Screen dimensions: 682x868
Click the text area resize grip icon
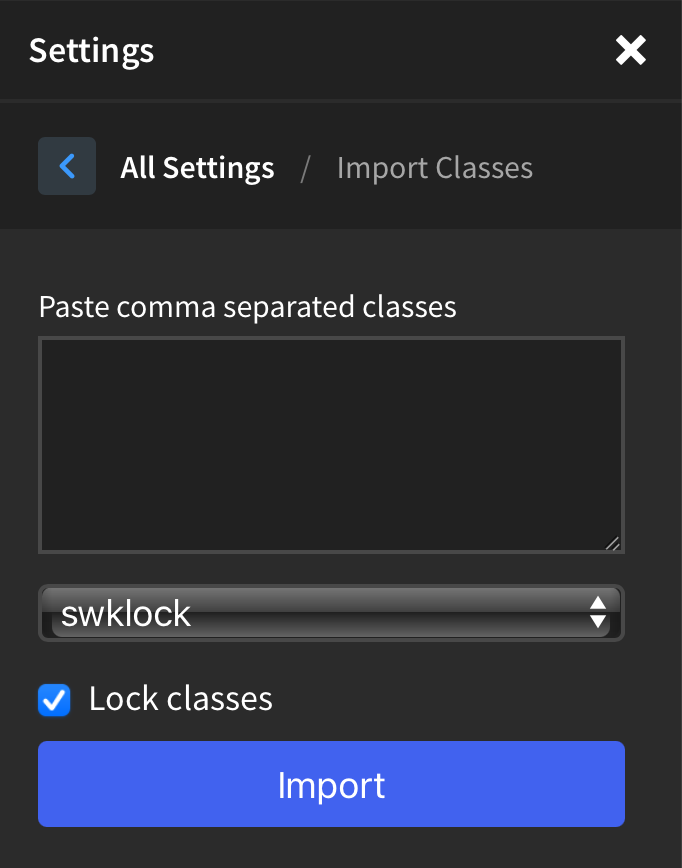tap(612, 543)
